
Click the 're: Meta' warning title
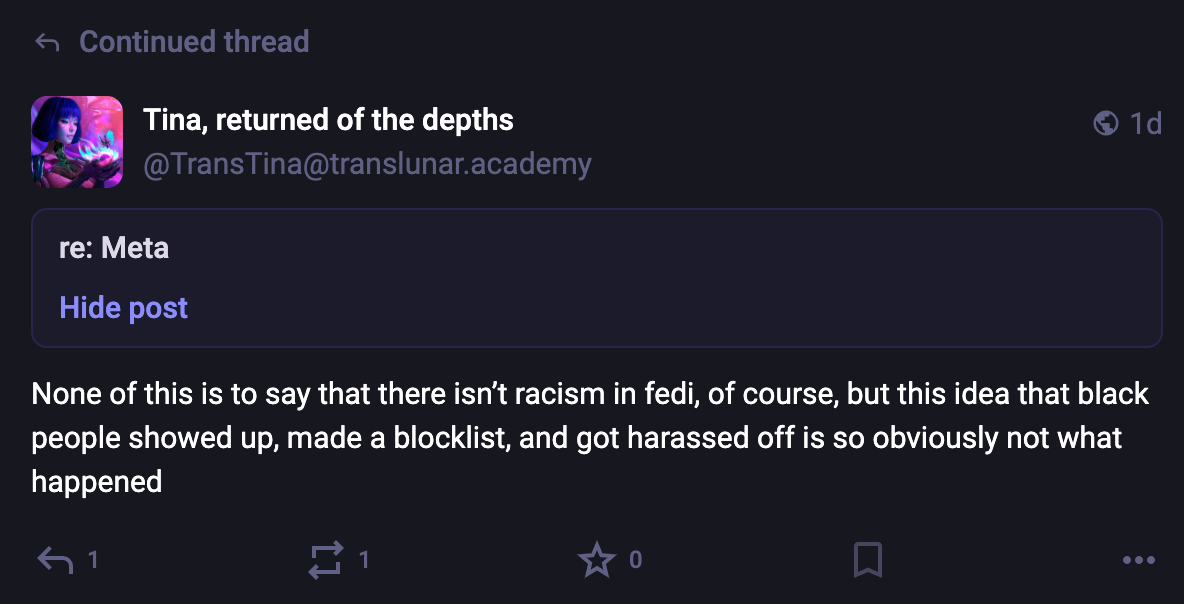click(x=114, y=247)
